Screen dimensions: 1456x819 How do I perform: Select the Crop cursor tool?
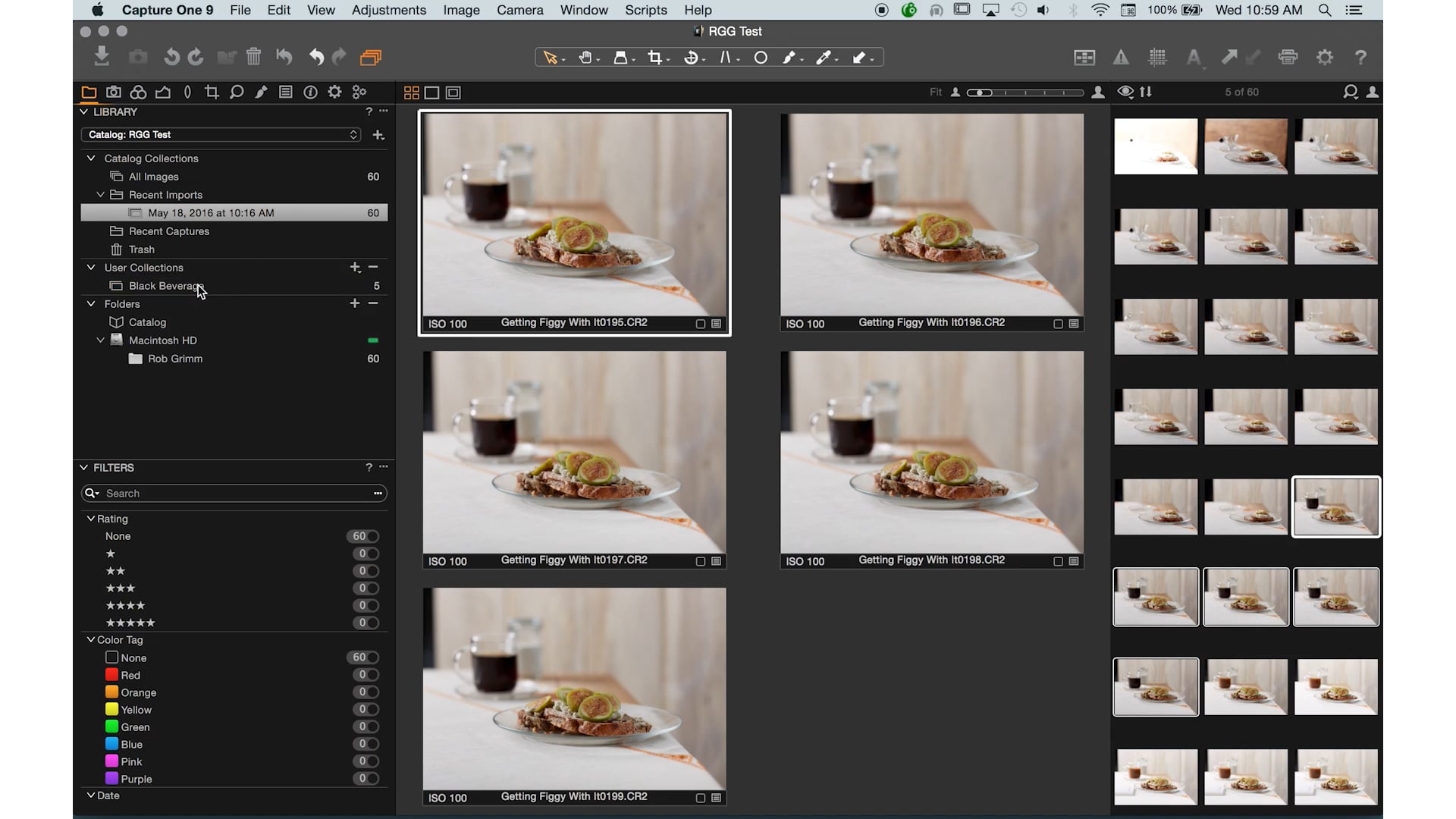point(655,57)
